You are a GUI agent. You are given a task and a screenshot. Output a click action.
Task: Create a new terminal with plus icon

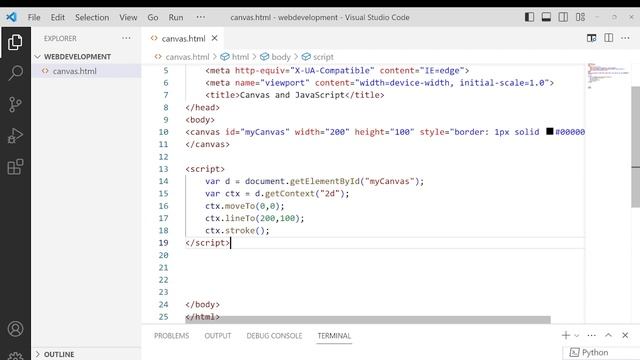(x=566, y=335)
